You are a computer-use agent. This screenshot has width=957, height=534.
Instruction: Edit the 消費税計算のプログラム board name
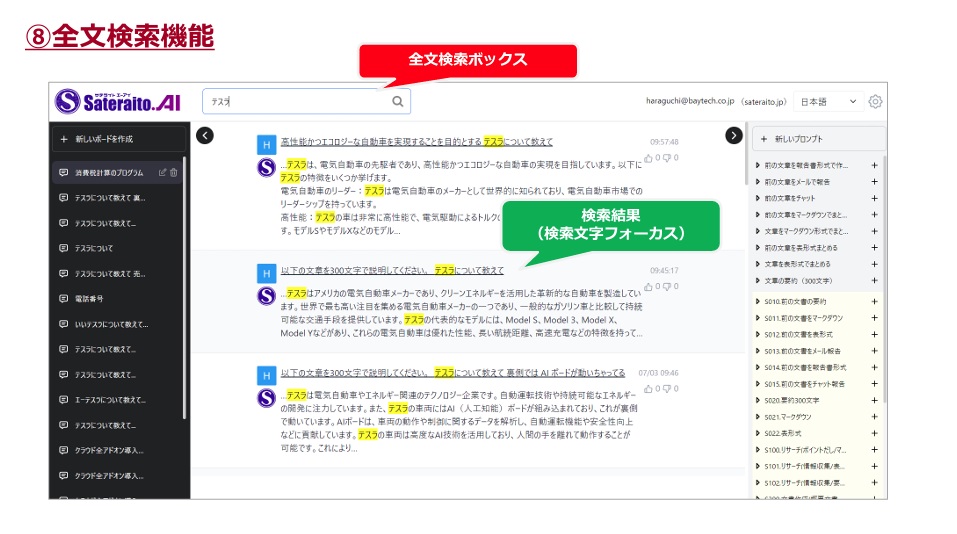pos(162,173)
